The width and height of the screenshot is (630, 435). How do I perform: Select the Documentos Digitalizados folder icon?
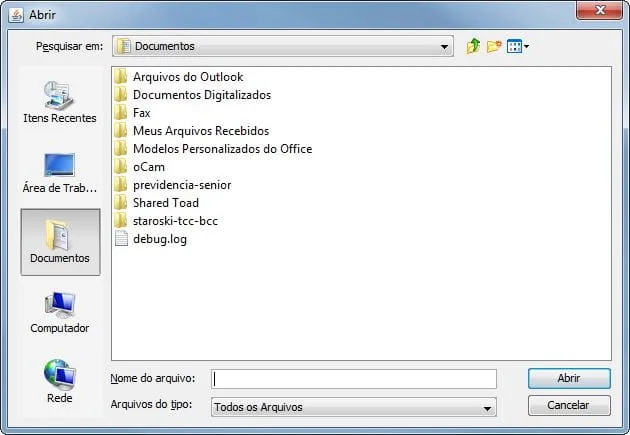click(121, 94)
